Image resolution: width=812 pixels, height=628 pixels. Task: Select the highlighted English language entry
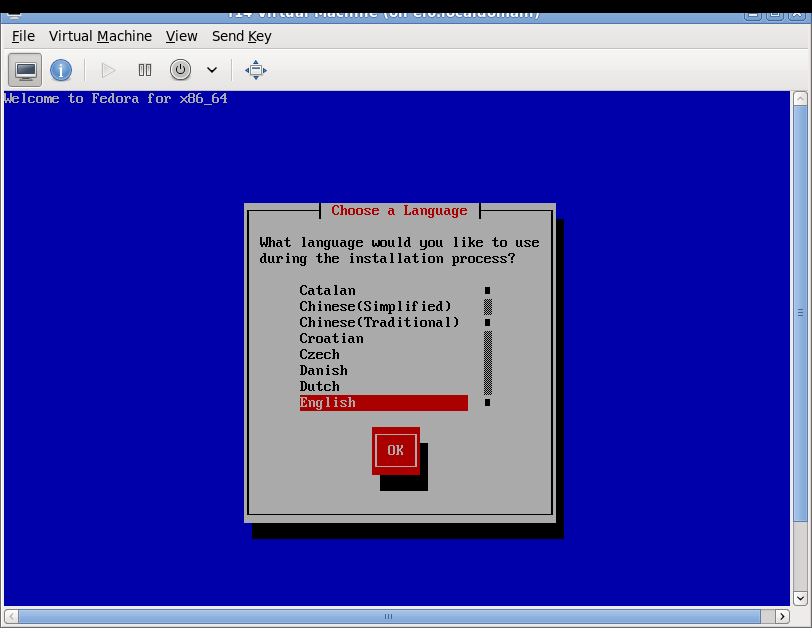tap(384, 403)
